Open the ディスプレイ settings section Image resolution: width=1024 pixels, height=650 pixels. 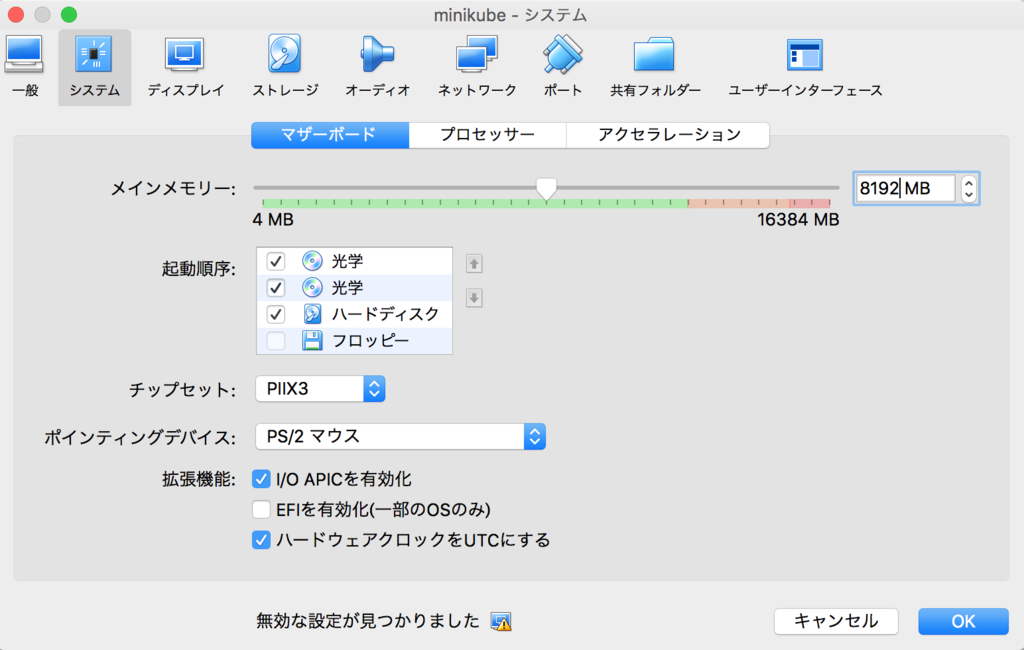[185, 65]
